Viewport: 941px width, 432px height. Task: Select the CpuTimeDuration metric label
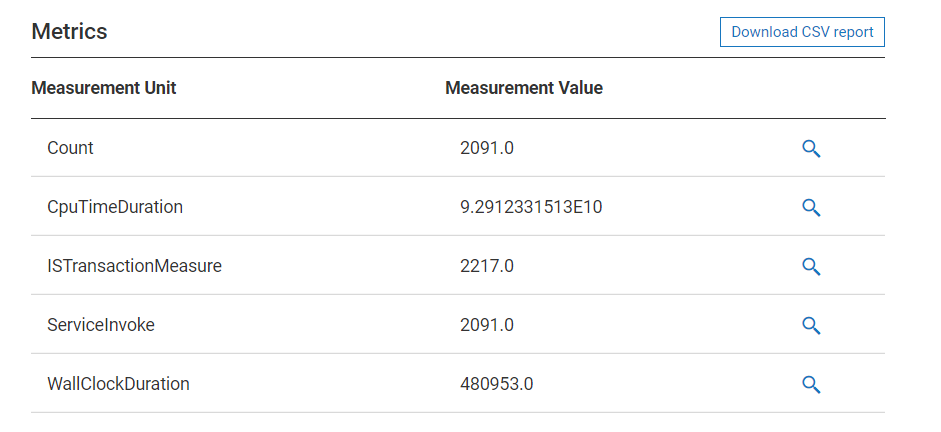point(115,207)
